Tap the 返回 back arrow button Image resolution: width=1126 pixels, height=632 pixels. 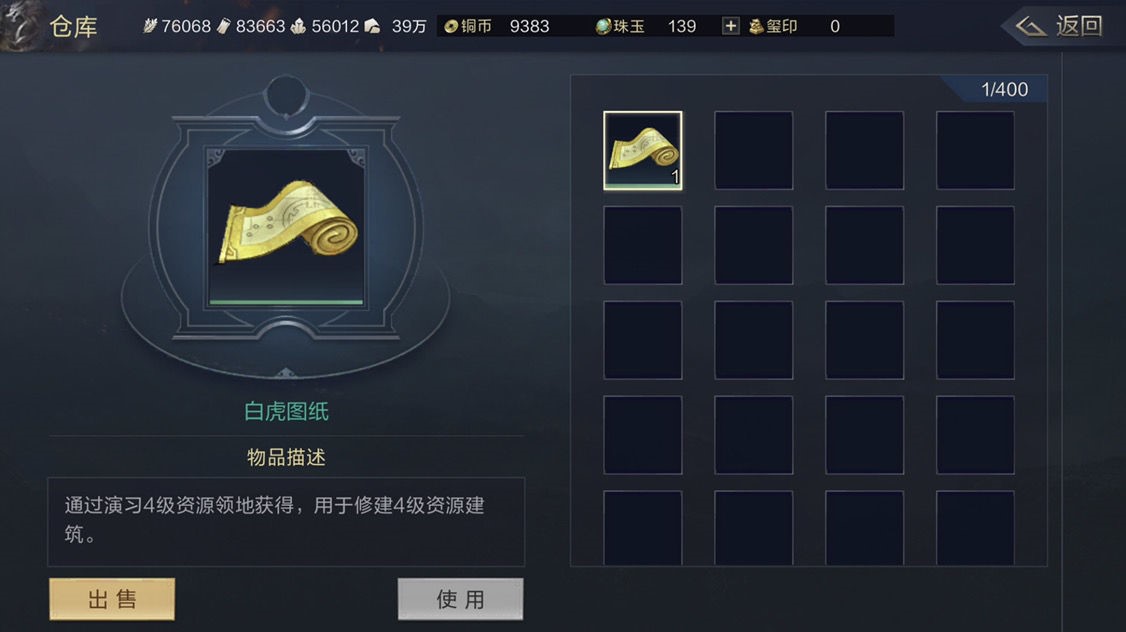click(1059, 27)
